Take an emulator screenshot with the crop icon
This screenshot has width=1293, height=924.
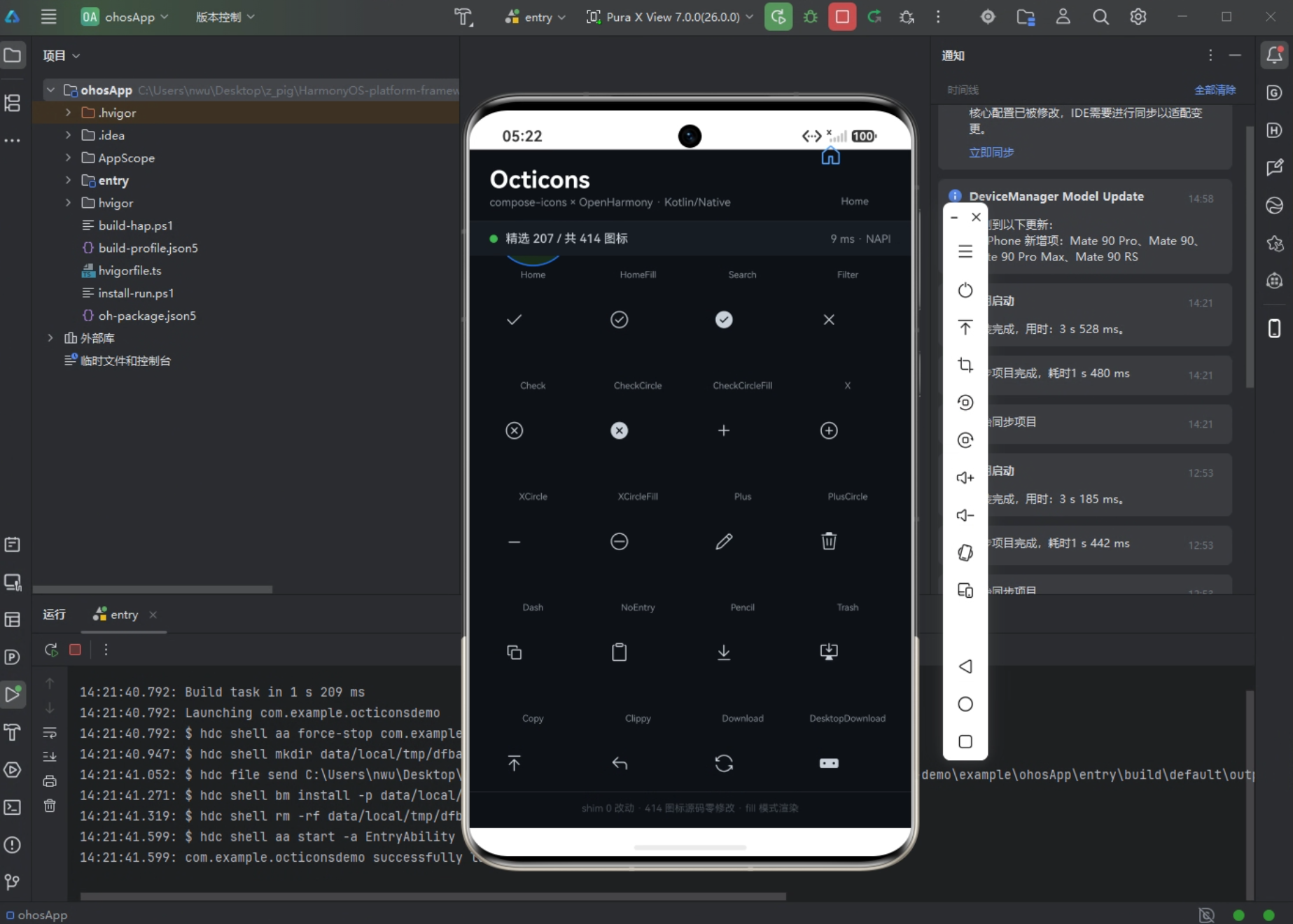coord(965,365)
